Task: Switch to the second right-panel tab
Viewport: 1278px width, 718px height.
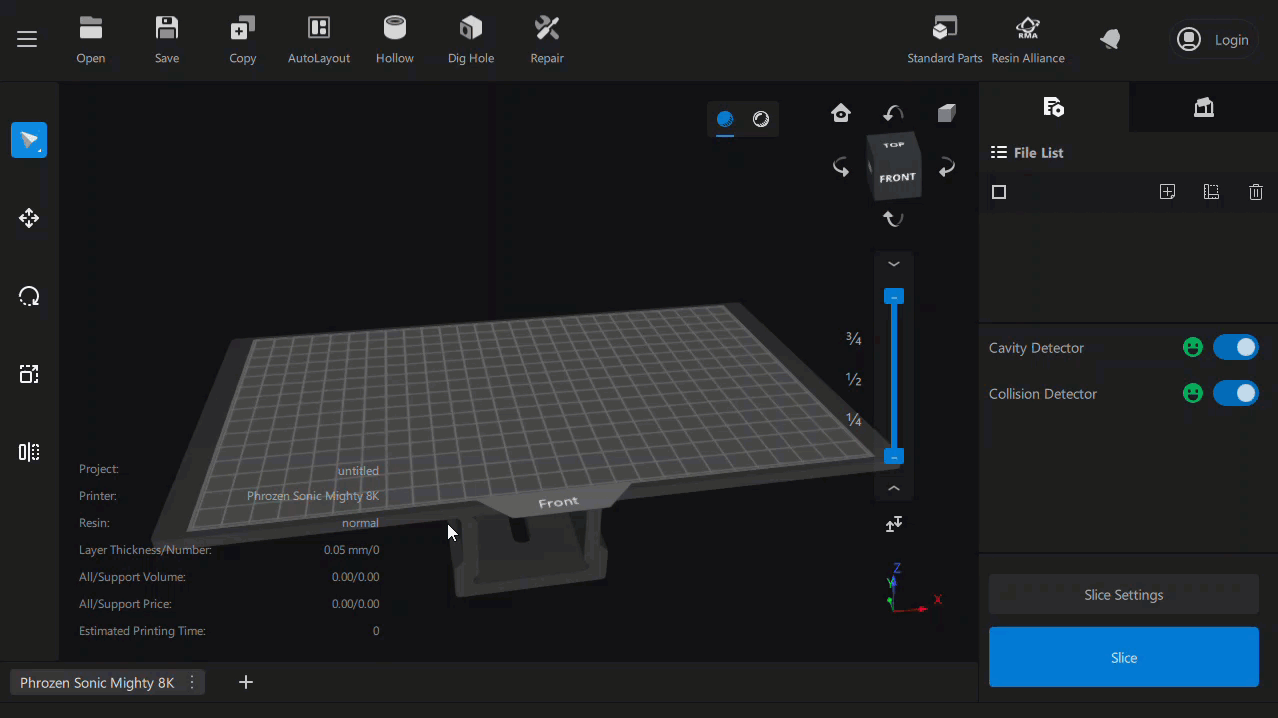Action: coord(1203,107)
